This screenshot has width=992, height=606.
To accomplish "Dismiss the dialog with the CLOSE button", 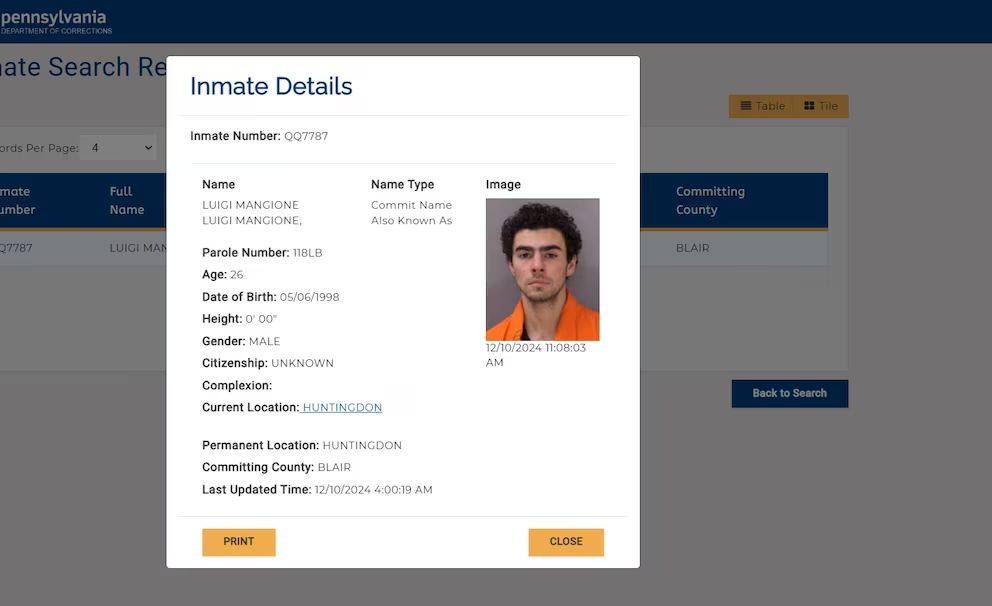I will (x=566, y=542).
